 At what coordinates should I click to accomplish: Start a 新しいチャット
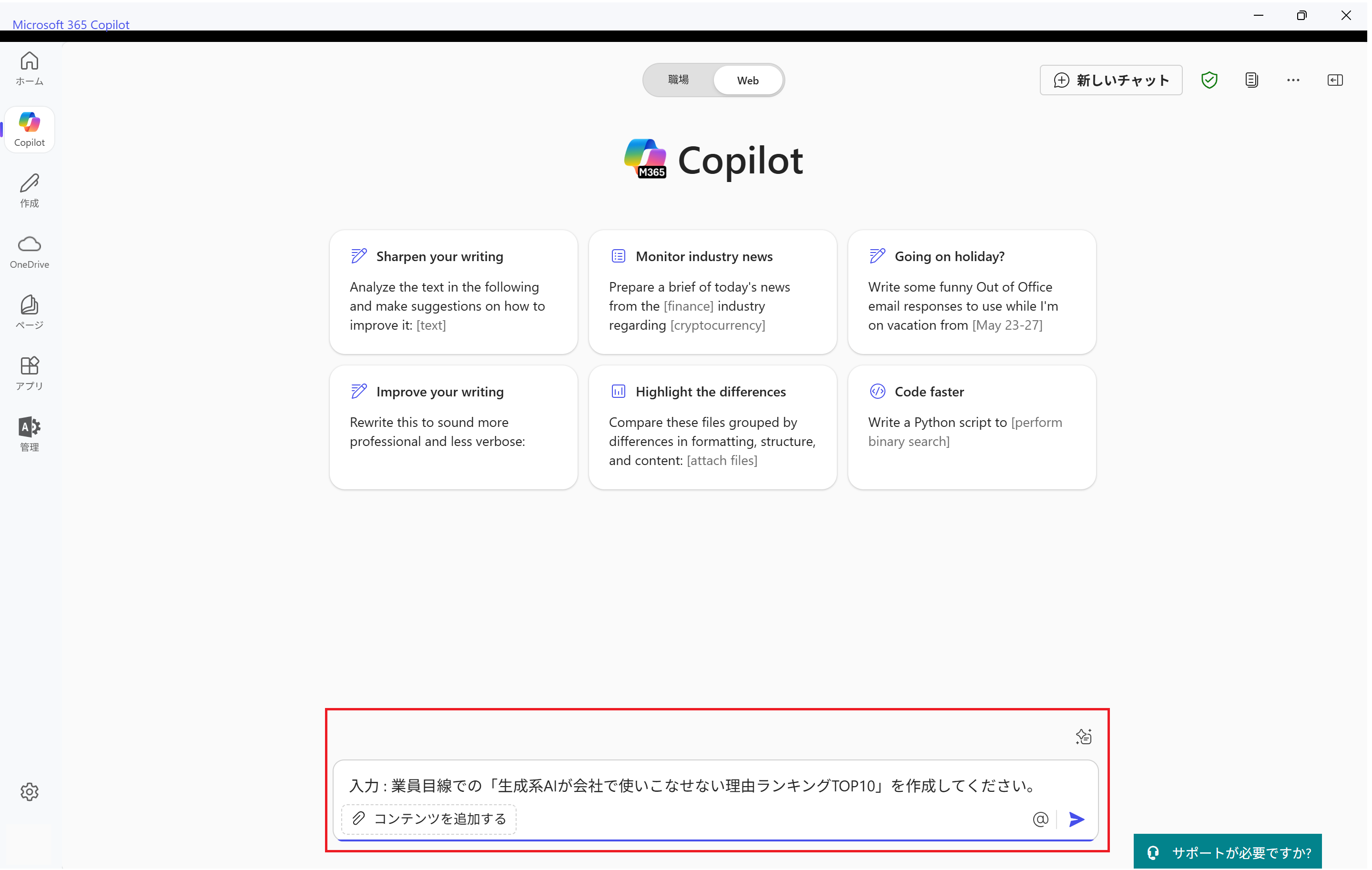pos(1110,80)
